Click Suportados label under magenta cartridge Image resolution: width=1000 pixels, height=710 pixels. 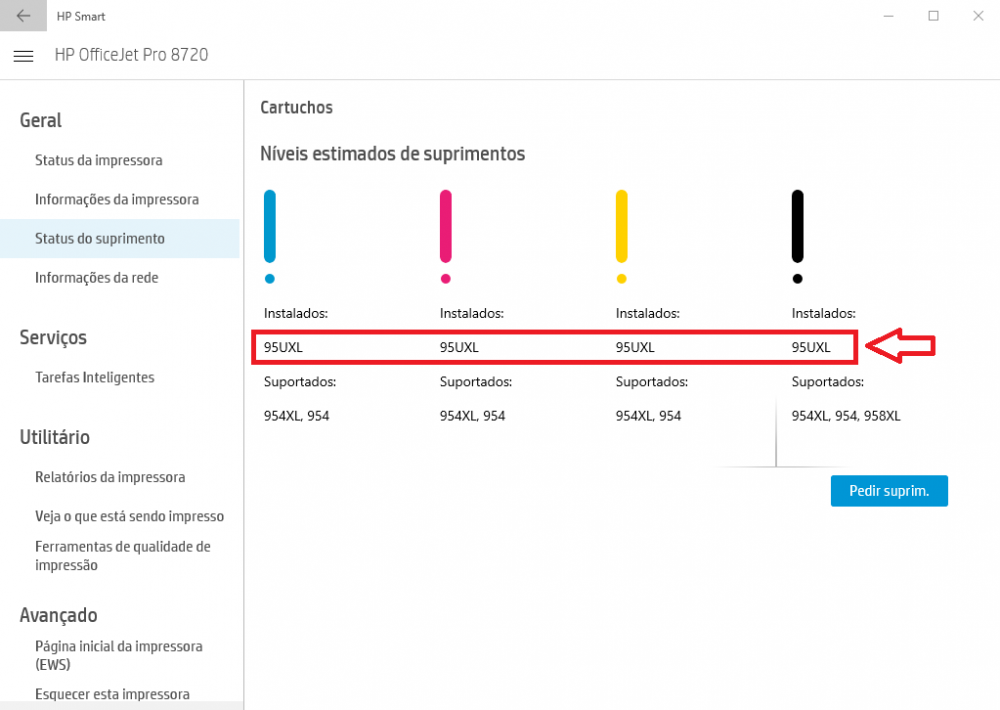tap(476, 381)
